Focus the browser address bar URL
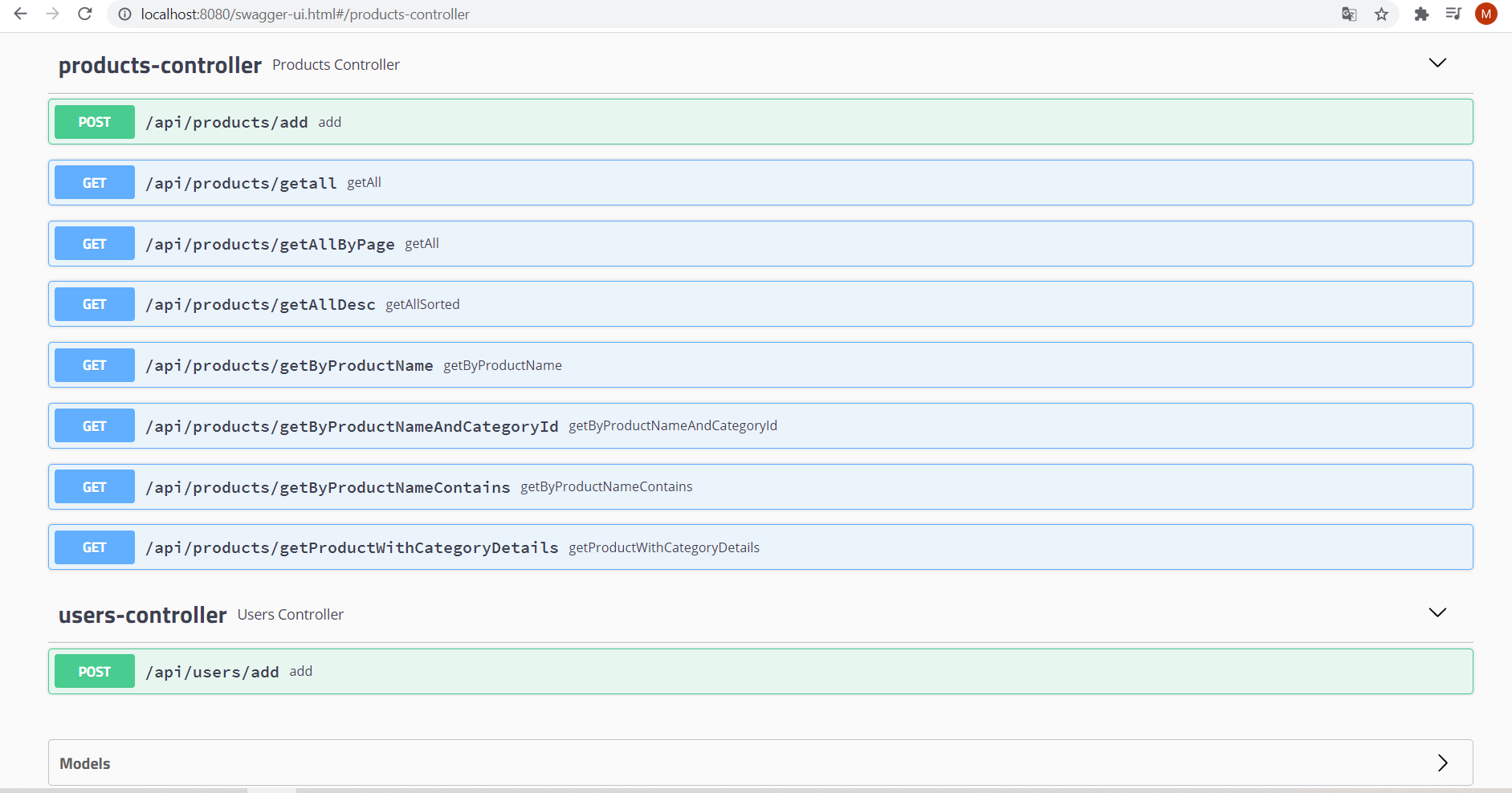The height and width of the screenshot is (793, 1512). tap(305, 14)
